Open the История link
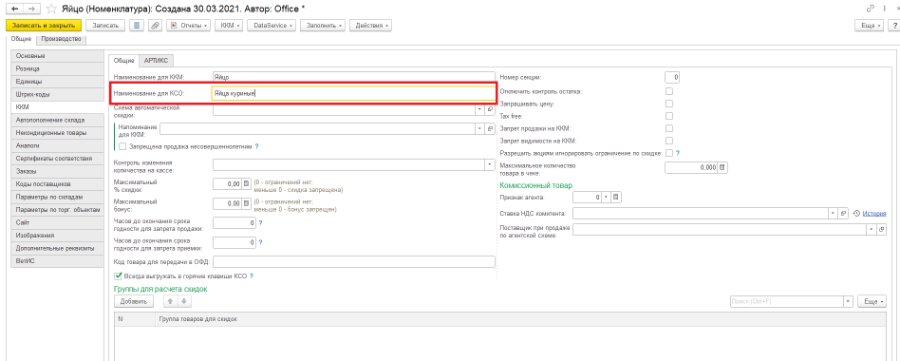Image resolution: width=900 pixels, height=361 pixels. click(874, 213)
